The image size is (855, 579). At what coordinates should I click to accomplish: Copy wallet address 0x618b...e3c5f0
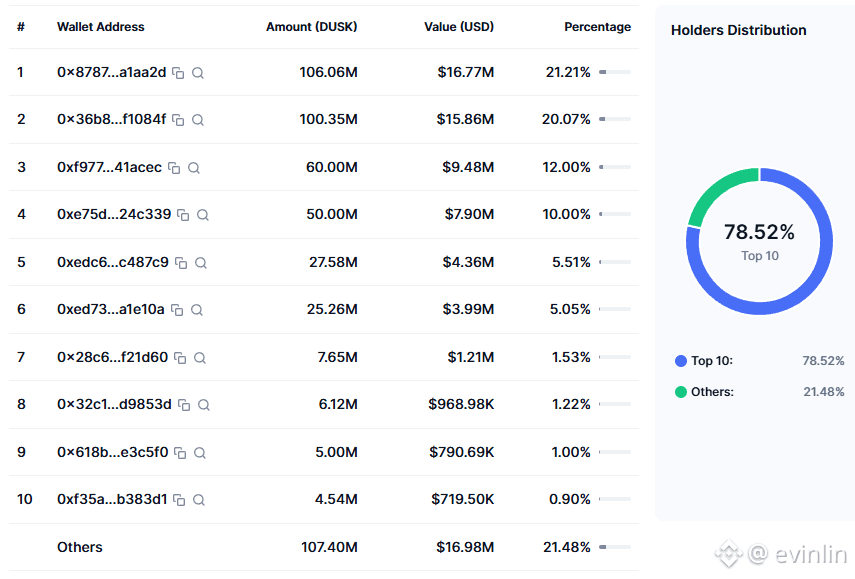[180, 453]
